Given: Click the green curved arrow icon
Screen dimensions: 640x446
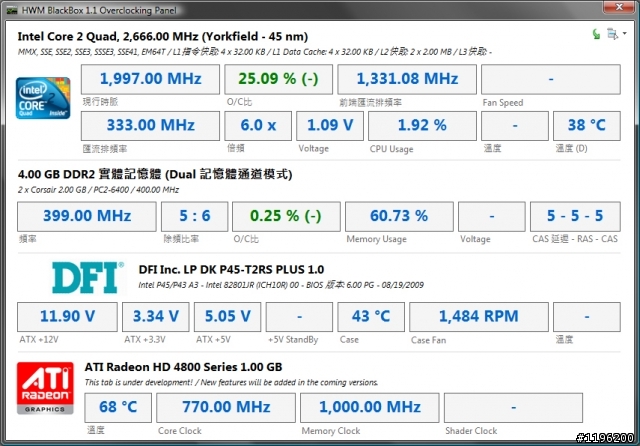Looking at the screenshot, I should coord(596,34).
